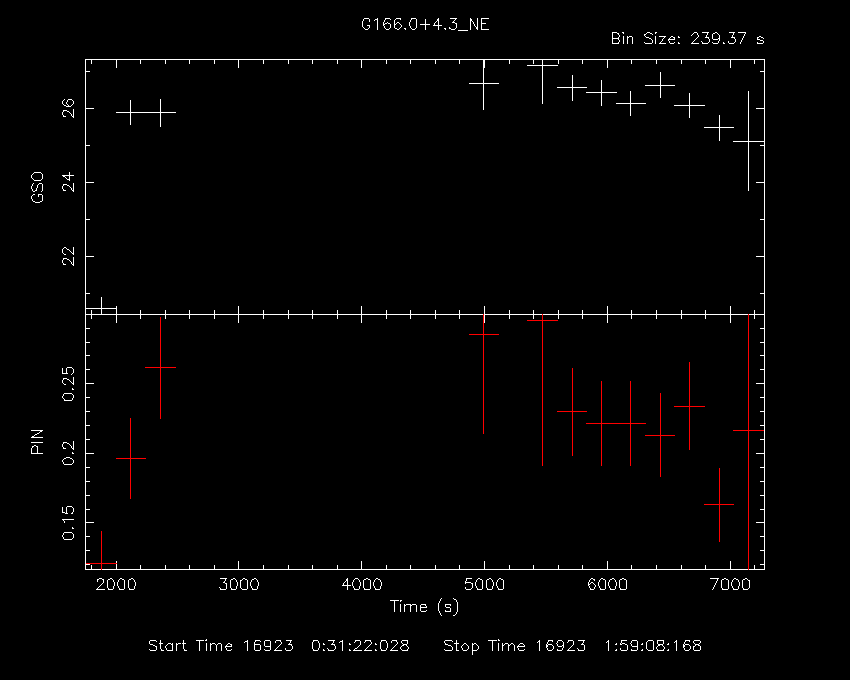
Task: Select the red PIN point near 6900 s
Action: coord(719,504)
